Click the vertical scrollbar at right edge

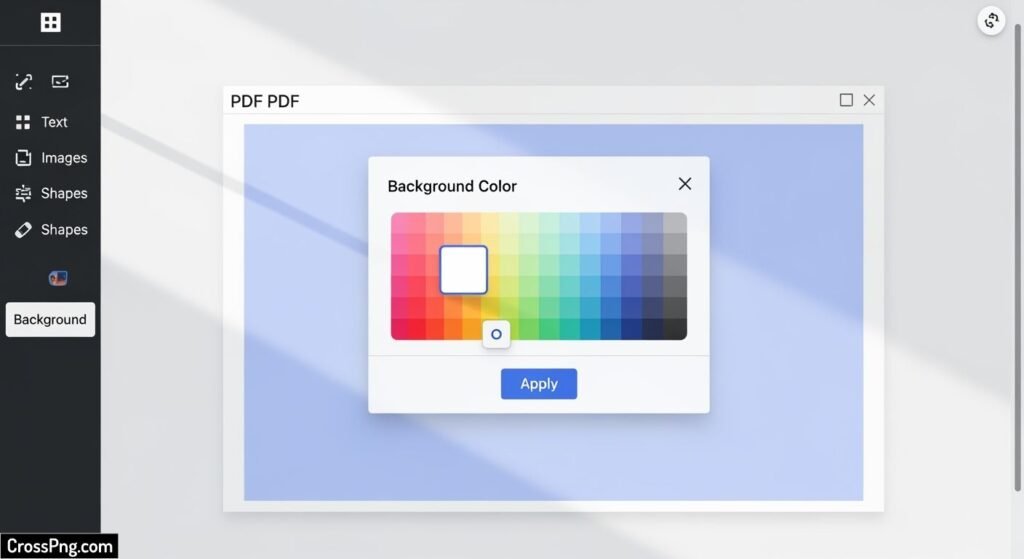pos(1017,258)
